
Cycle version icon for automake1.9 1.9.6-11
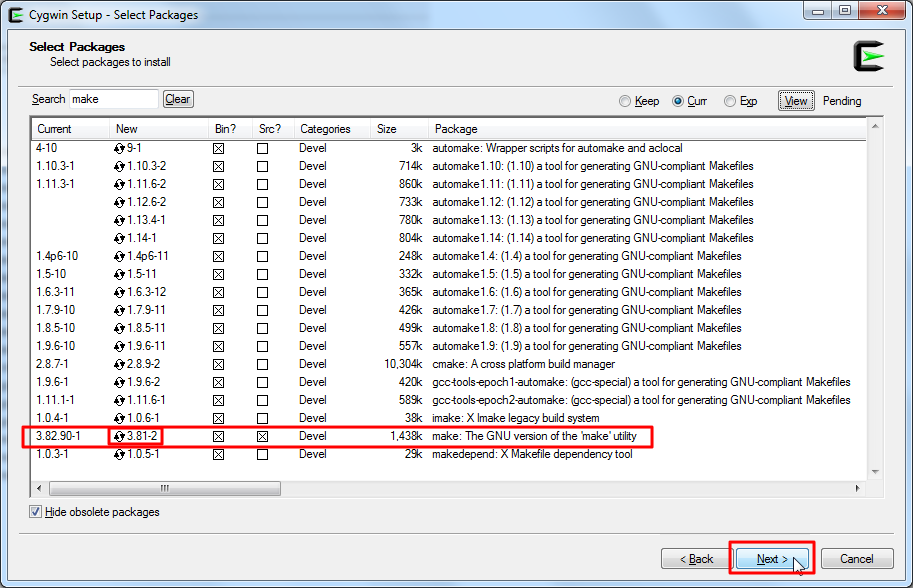(119, 346)
